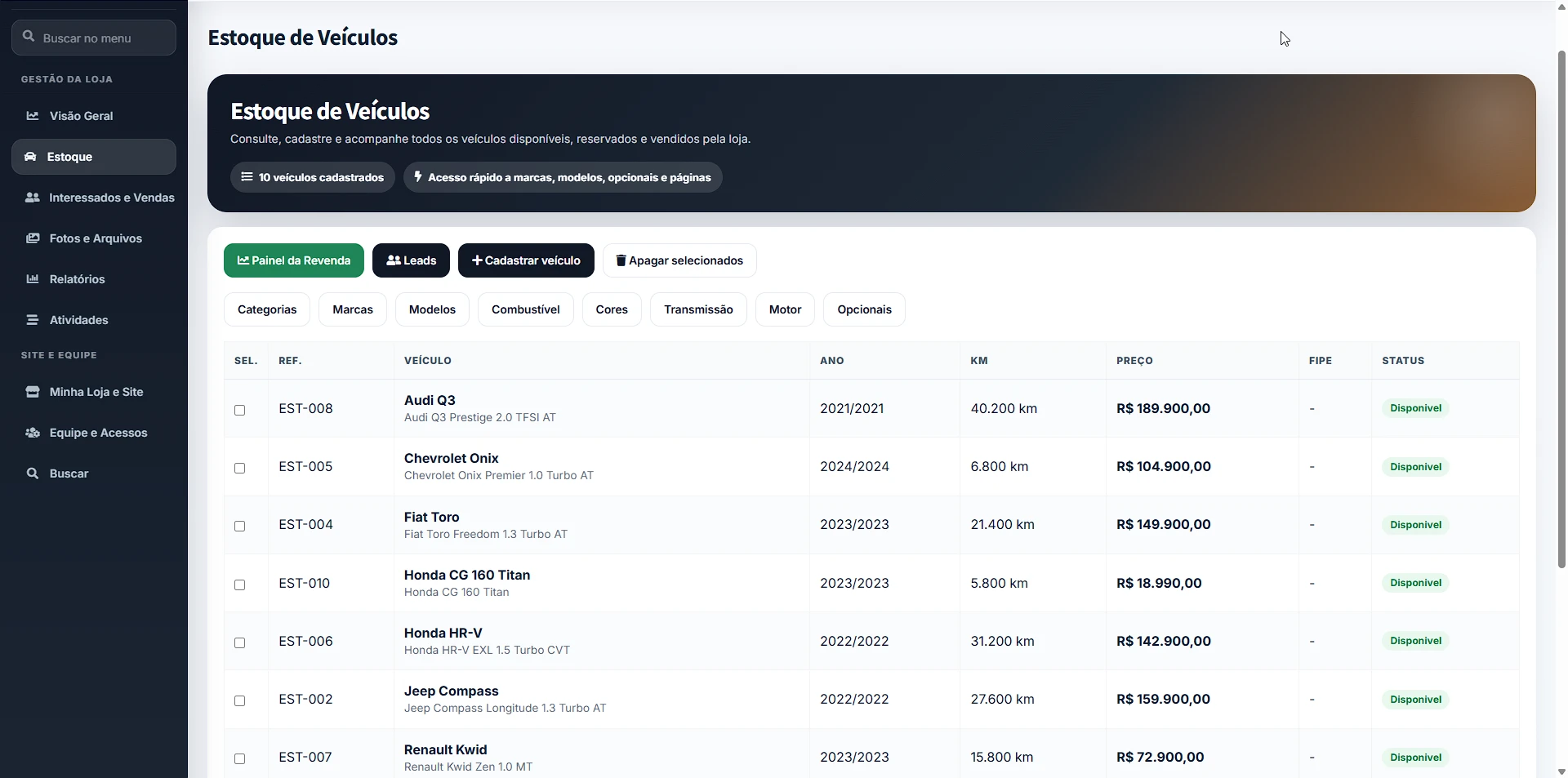The image size is (1568, 778).
Task: Open Equipe e Acessos
Action: pyautogui.click(x=94, y=433)
